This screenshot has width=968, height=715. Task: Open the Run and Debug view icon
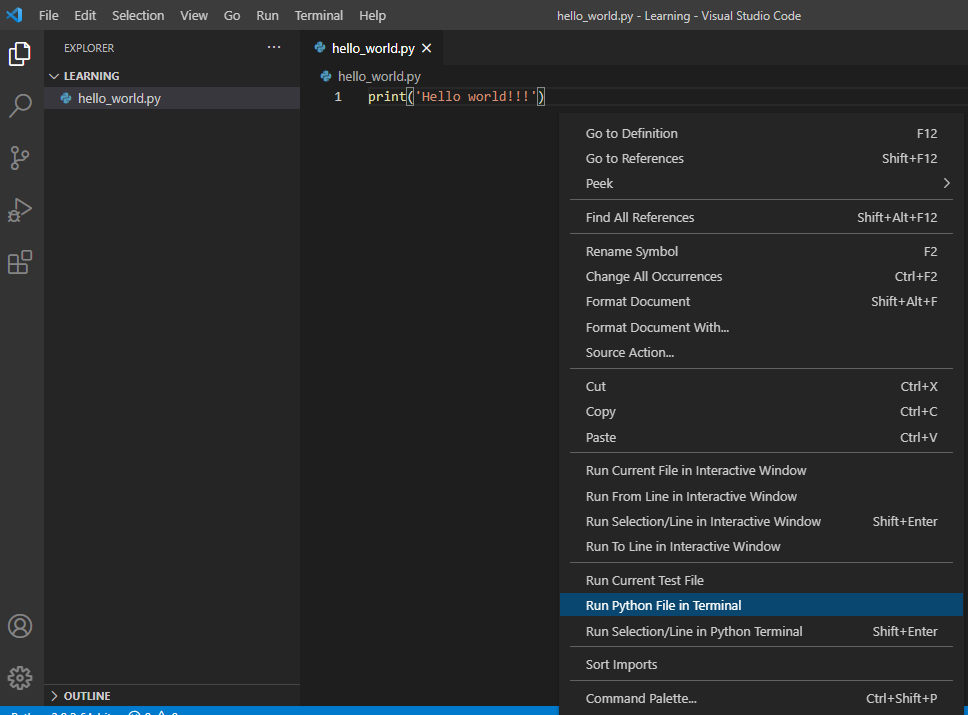pyautogui.click(x=20, y=210)
